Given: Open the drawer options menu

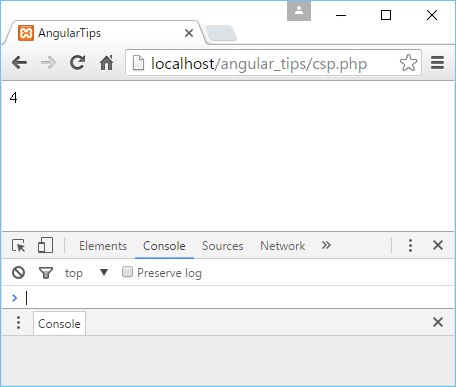Looking at the screenshot, I should coord(18,323).
